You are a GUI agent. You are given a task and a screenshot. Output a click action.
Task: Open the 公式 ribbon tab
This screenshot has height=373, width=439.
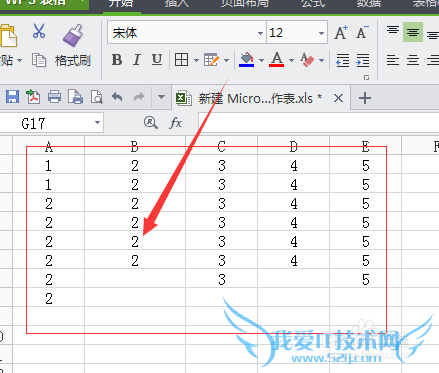coord(313,3)
